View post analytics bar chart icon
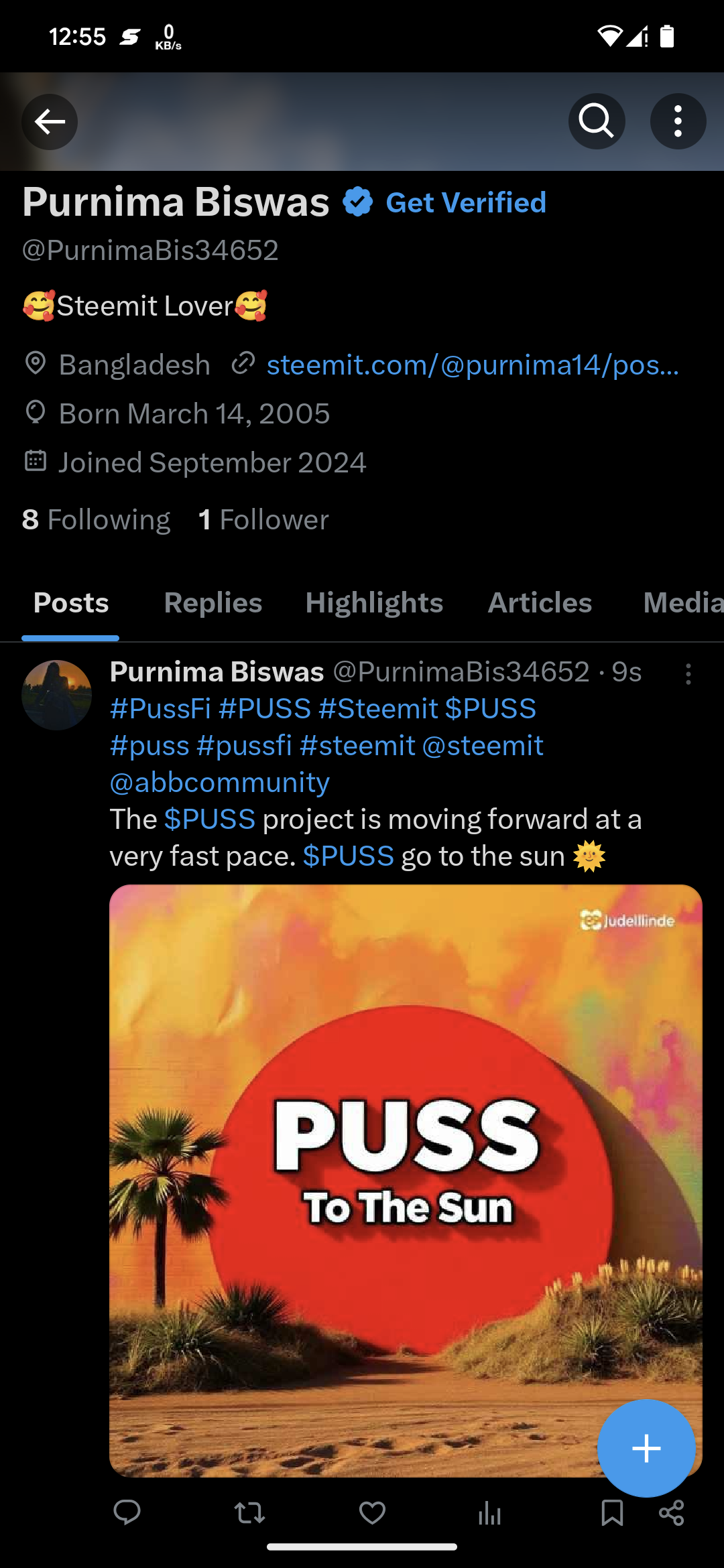Image resolution: width=724 pixels, height=1568 pixels. (489, 1512)
